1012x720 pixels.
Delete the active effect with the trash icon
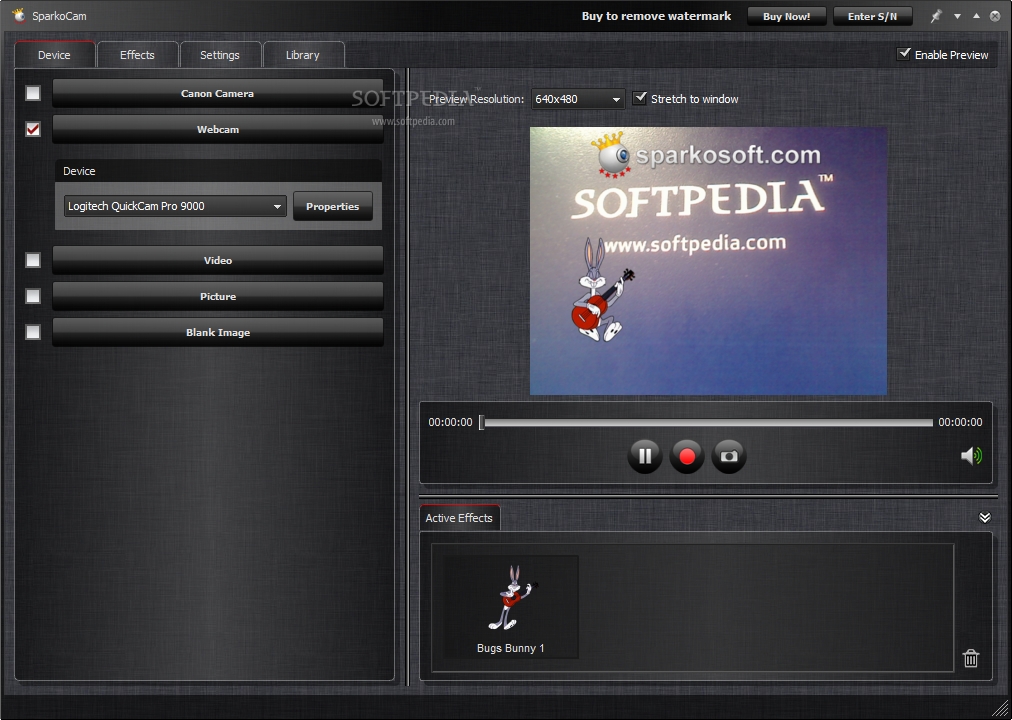[970, 658]
